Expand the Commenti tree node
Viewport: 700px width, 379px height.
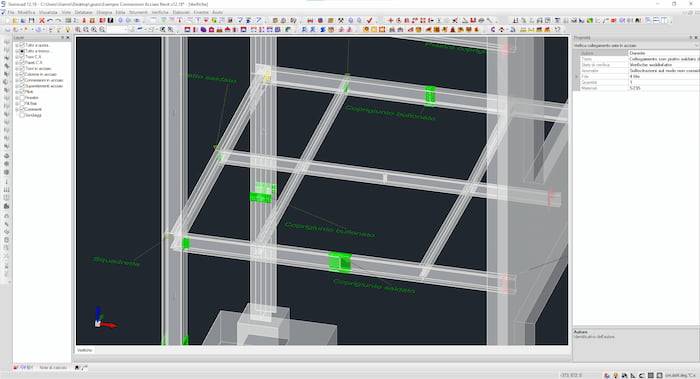click(x=17, y=109)
